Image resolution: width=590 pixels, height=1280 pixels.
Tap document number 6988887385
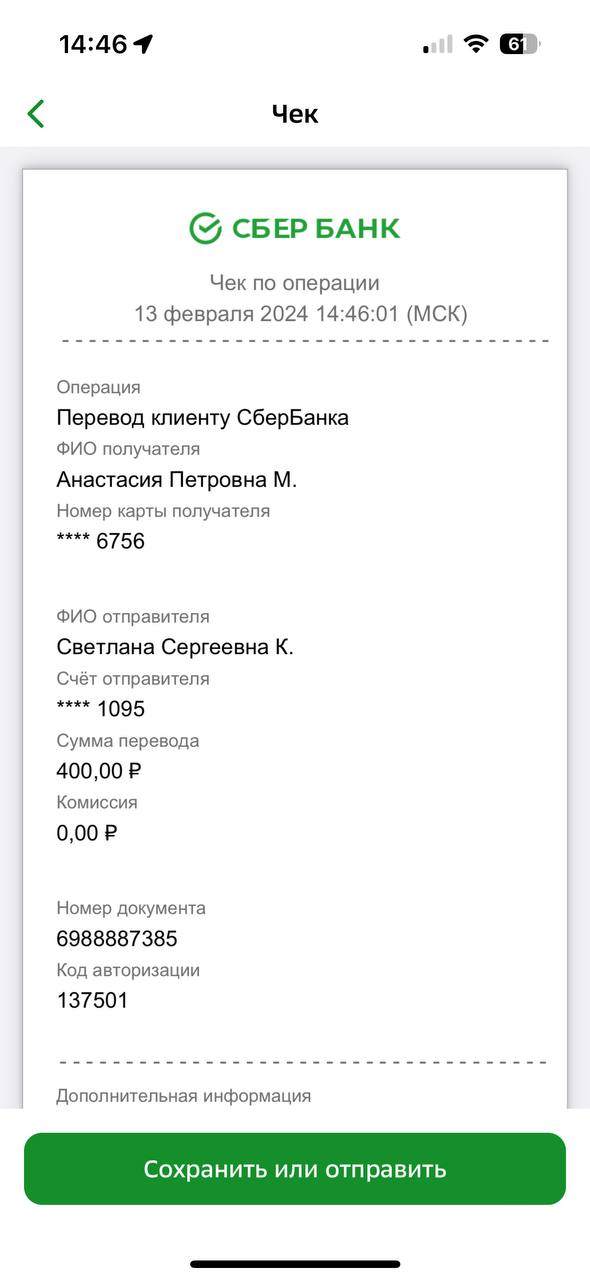[117, 939]
